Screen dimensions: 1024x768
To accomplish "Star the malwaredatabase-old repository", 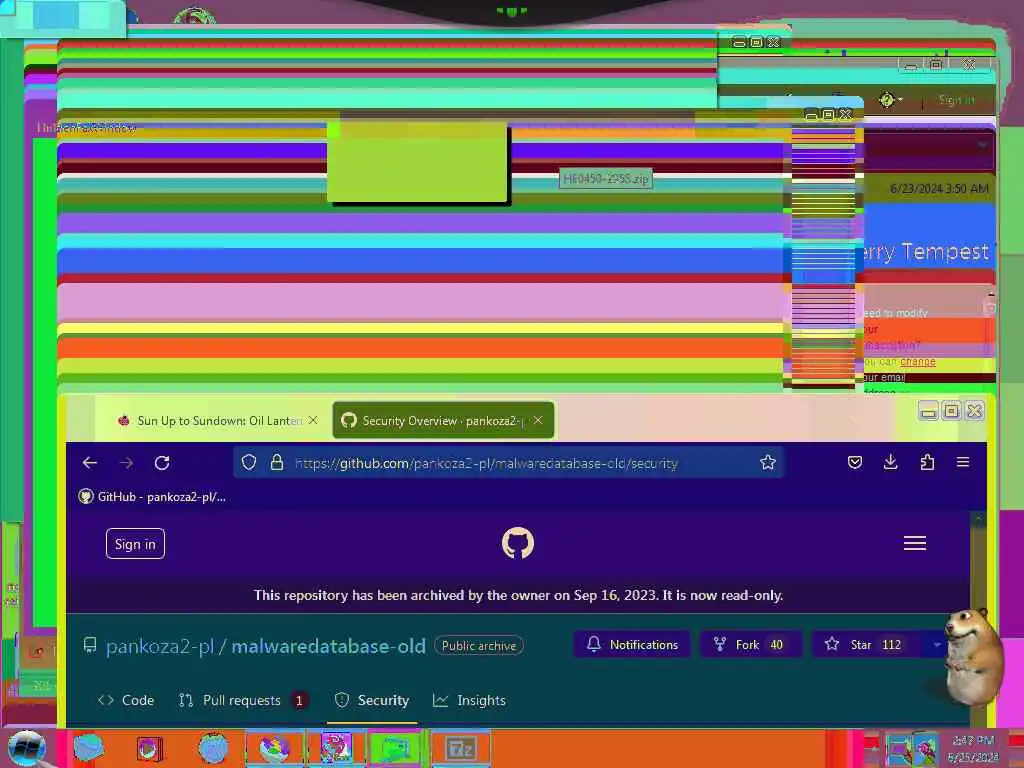I will (869, 645).
